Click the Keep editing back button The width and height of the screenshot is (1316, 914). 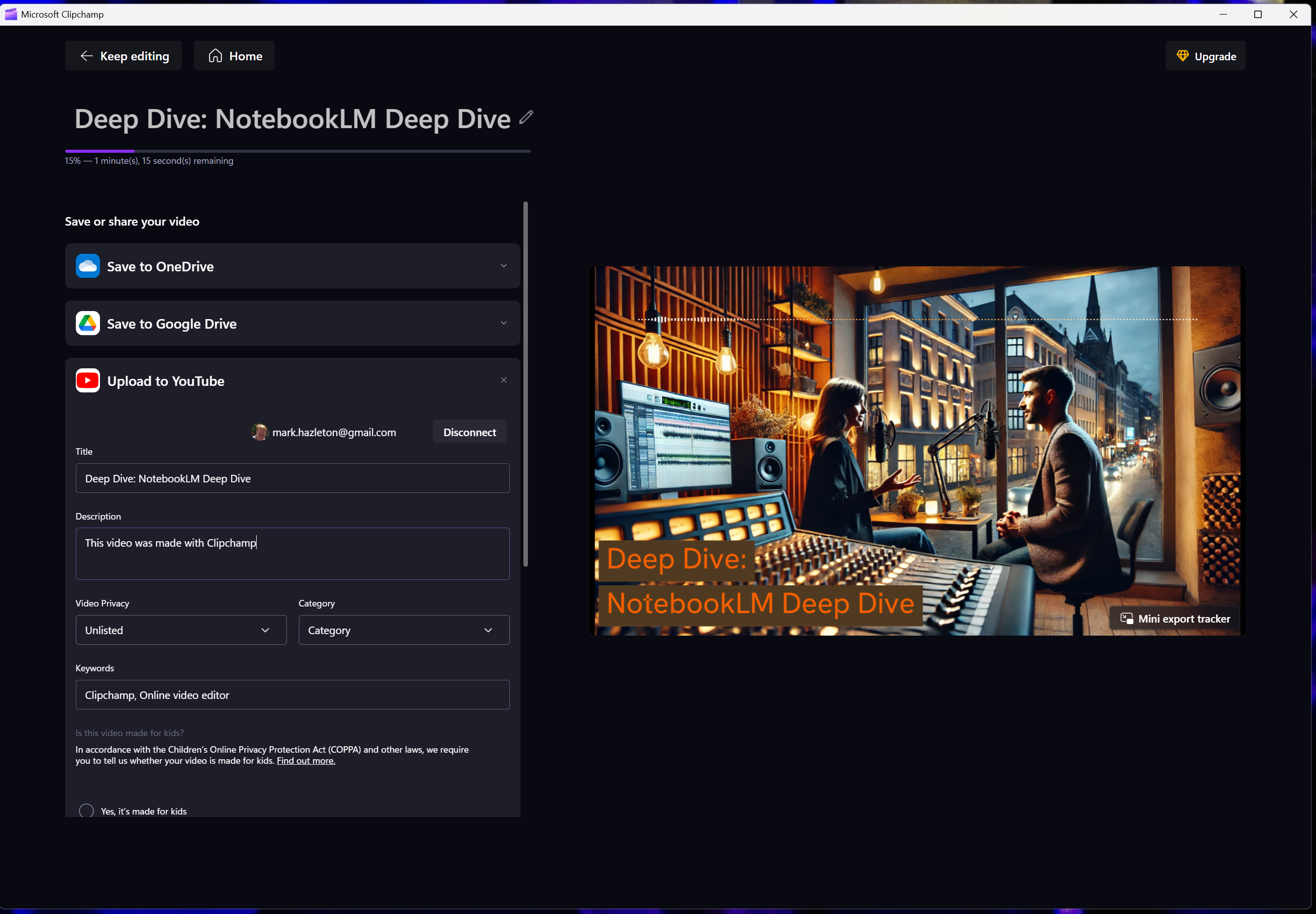[x=123, y=56]
